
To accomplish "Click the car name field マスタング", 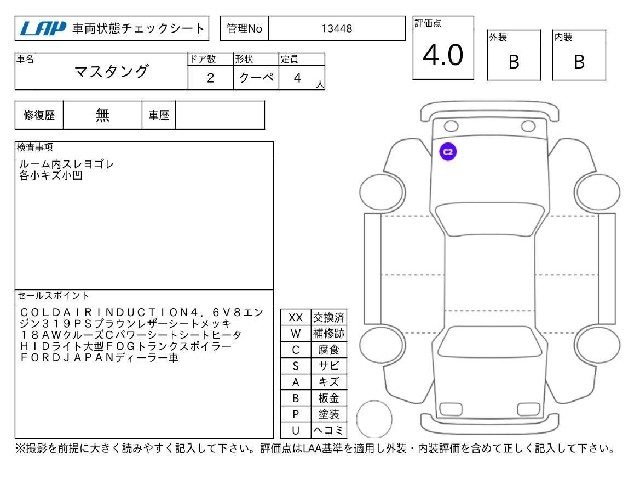I will click(x=101, y=71).
